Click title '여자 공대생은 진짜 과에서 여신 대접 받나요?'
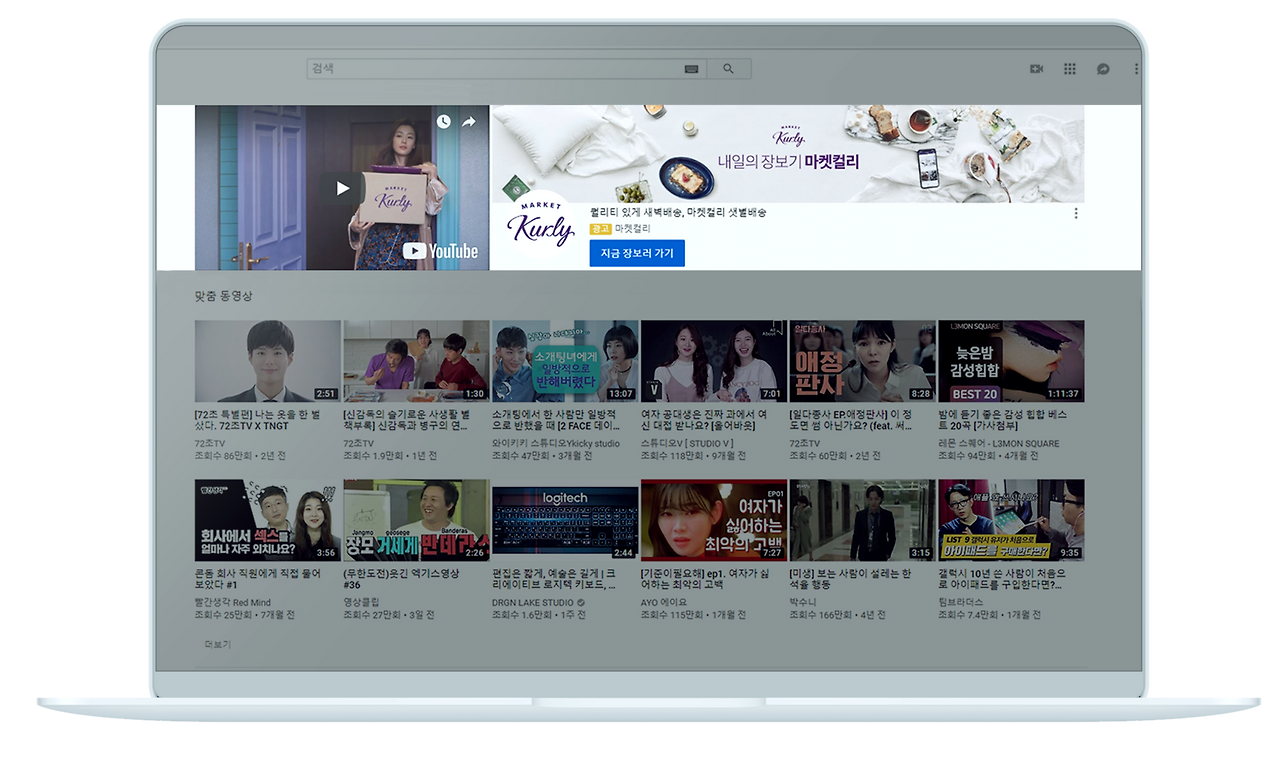This screenshot has height=766, width=1280. [x=705, y=419]
